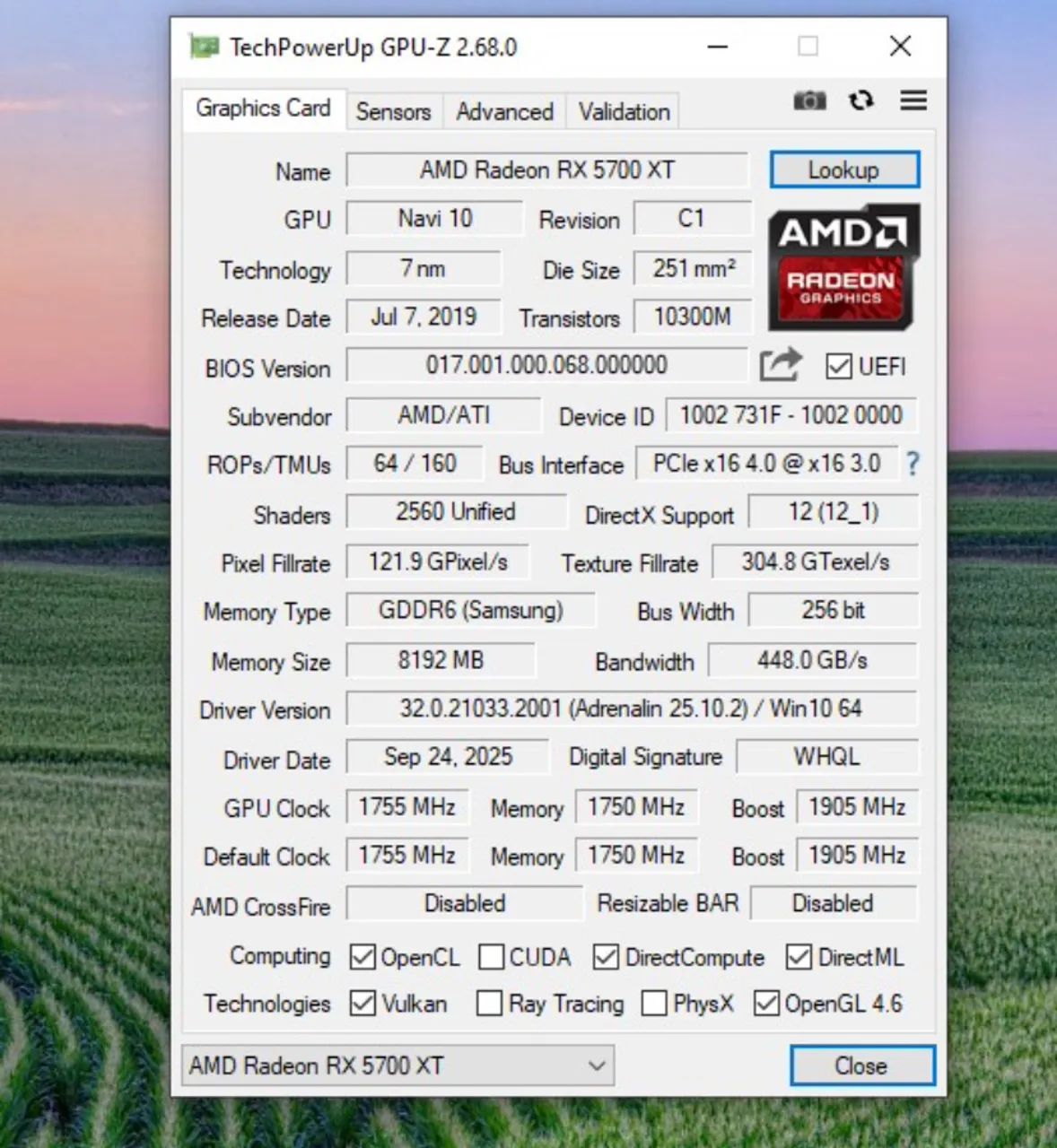Click the GPU Clock row Boost value 1905 MHz

tap(857, 807)
